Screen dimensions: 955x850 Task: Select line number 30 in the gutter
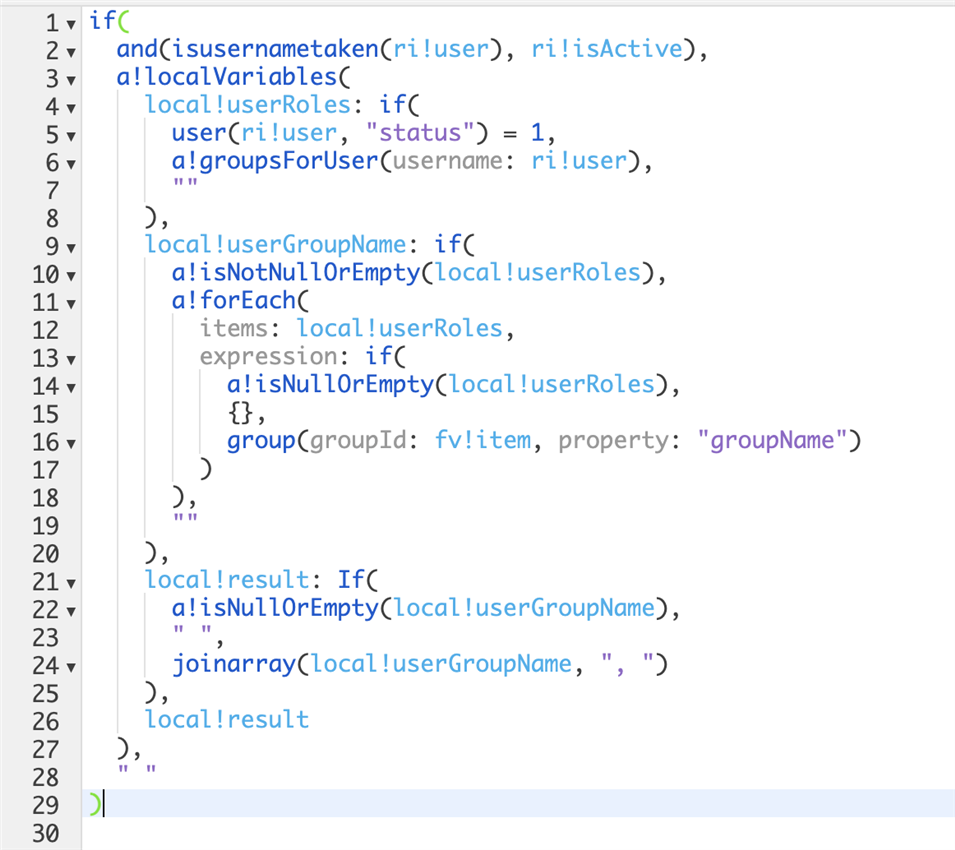44,833
